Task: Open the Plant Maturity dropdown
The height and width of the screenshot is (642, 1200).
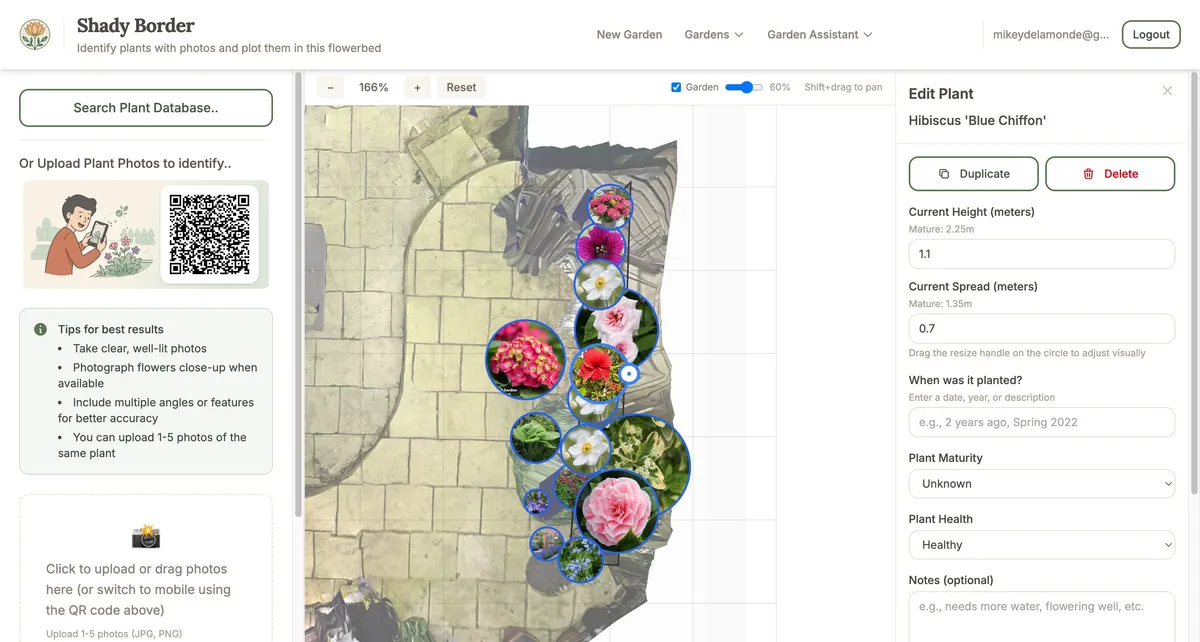Action: tap(1041, 483)
